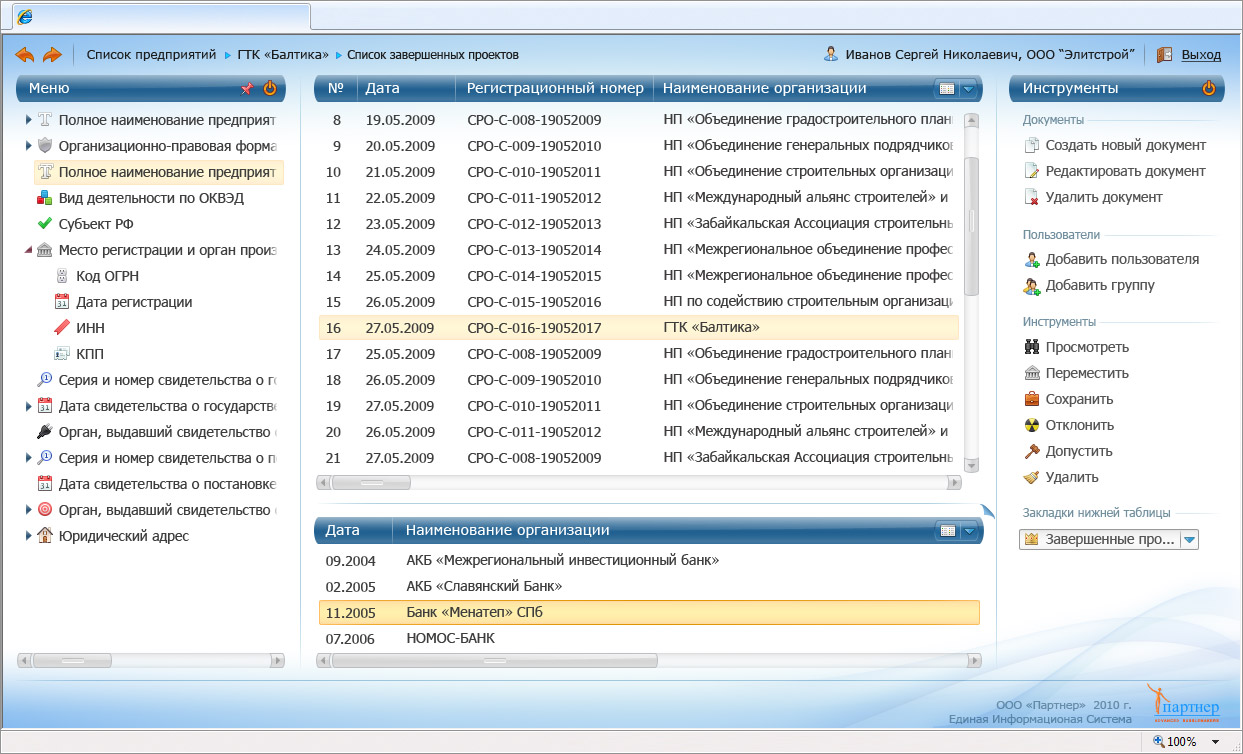
Task: Click the Создать новый документ icon
Action: click(x=1032, y=146)
